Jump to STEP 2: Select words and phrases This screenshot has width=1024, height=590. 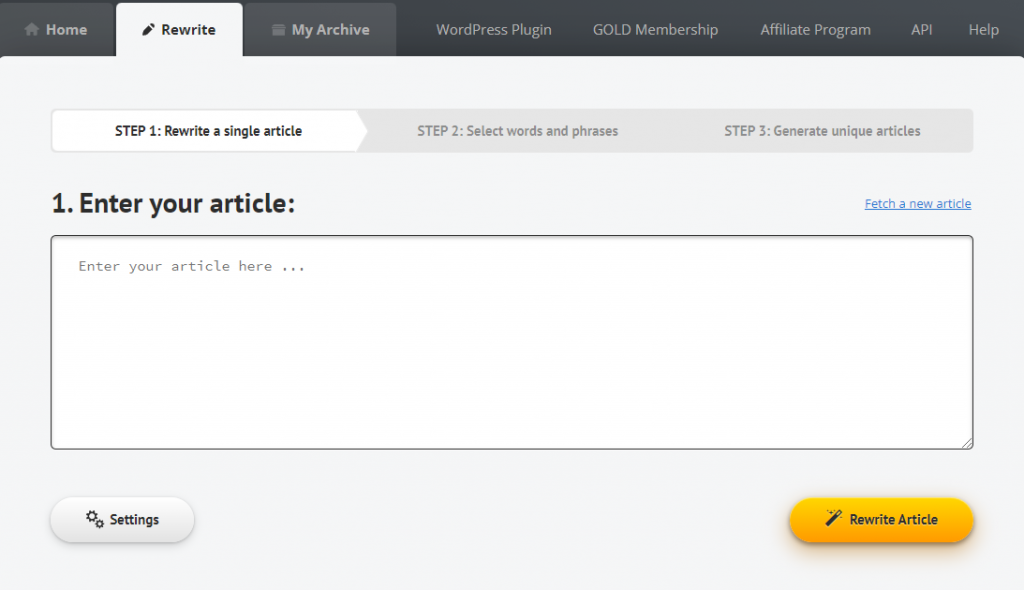(x=517, y=131)
